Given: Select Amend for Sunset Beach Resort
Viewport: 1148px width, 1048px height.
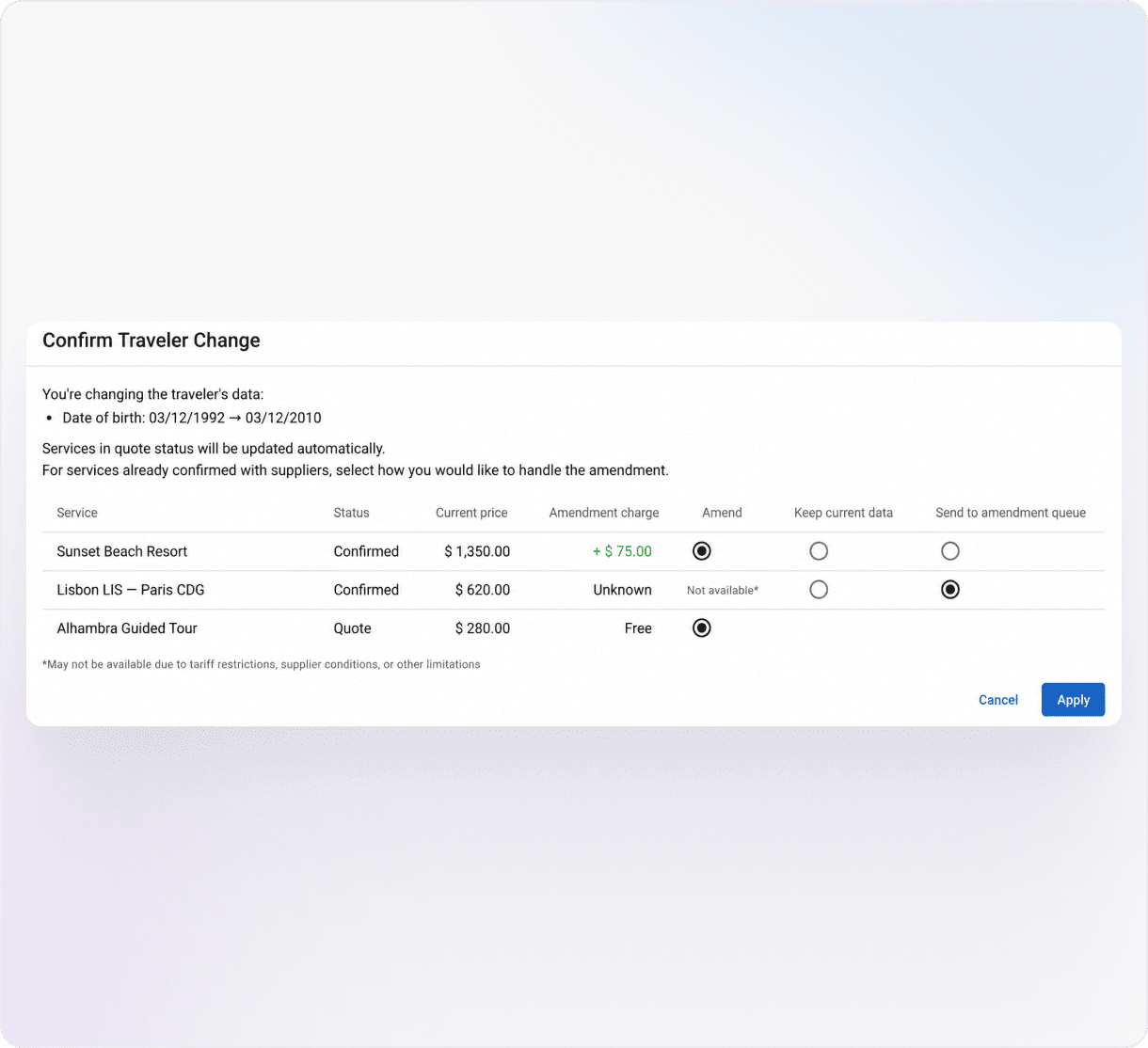Looking at the screenshot, I should click(x=701, y=551).
